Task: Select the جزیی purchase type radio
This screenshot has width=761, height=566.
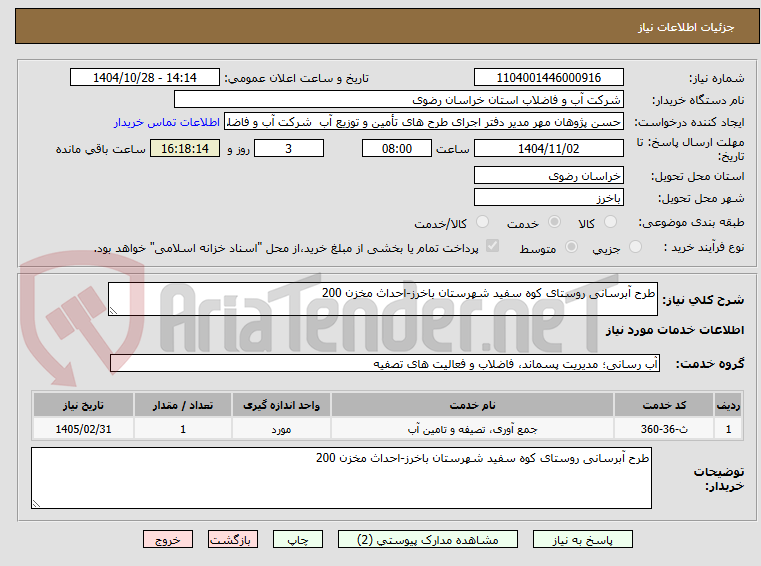Action: [635, 247]
